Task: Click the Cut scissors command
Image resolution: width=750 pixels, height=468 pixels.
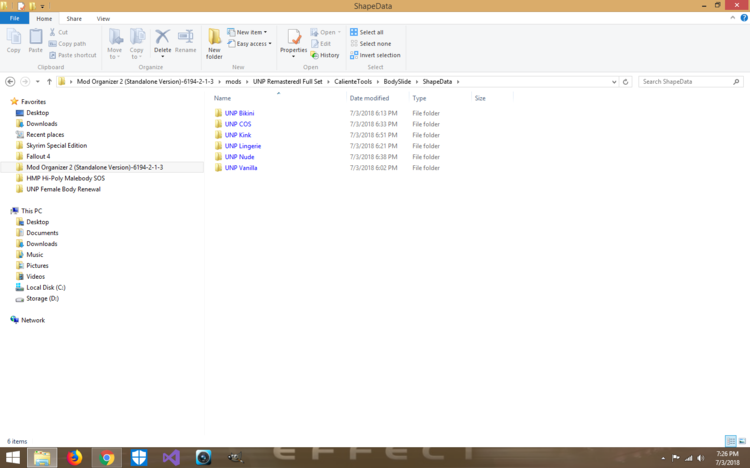Action: [x=58, y=32]
